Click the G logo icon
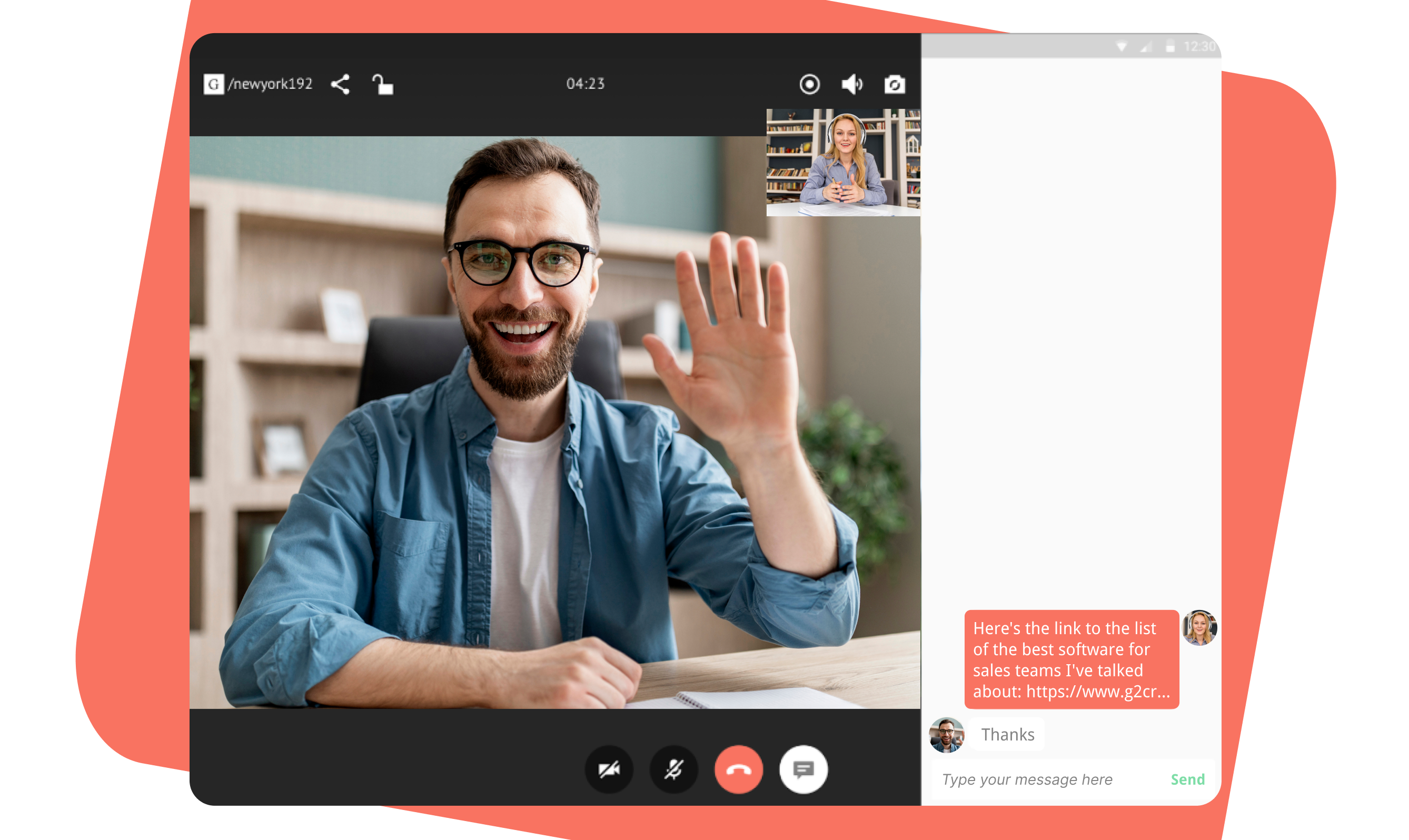The height and width of the screenshot is (840, 1409). click(x=213, y=84)
